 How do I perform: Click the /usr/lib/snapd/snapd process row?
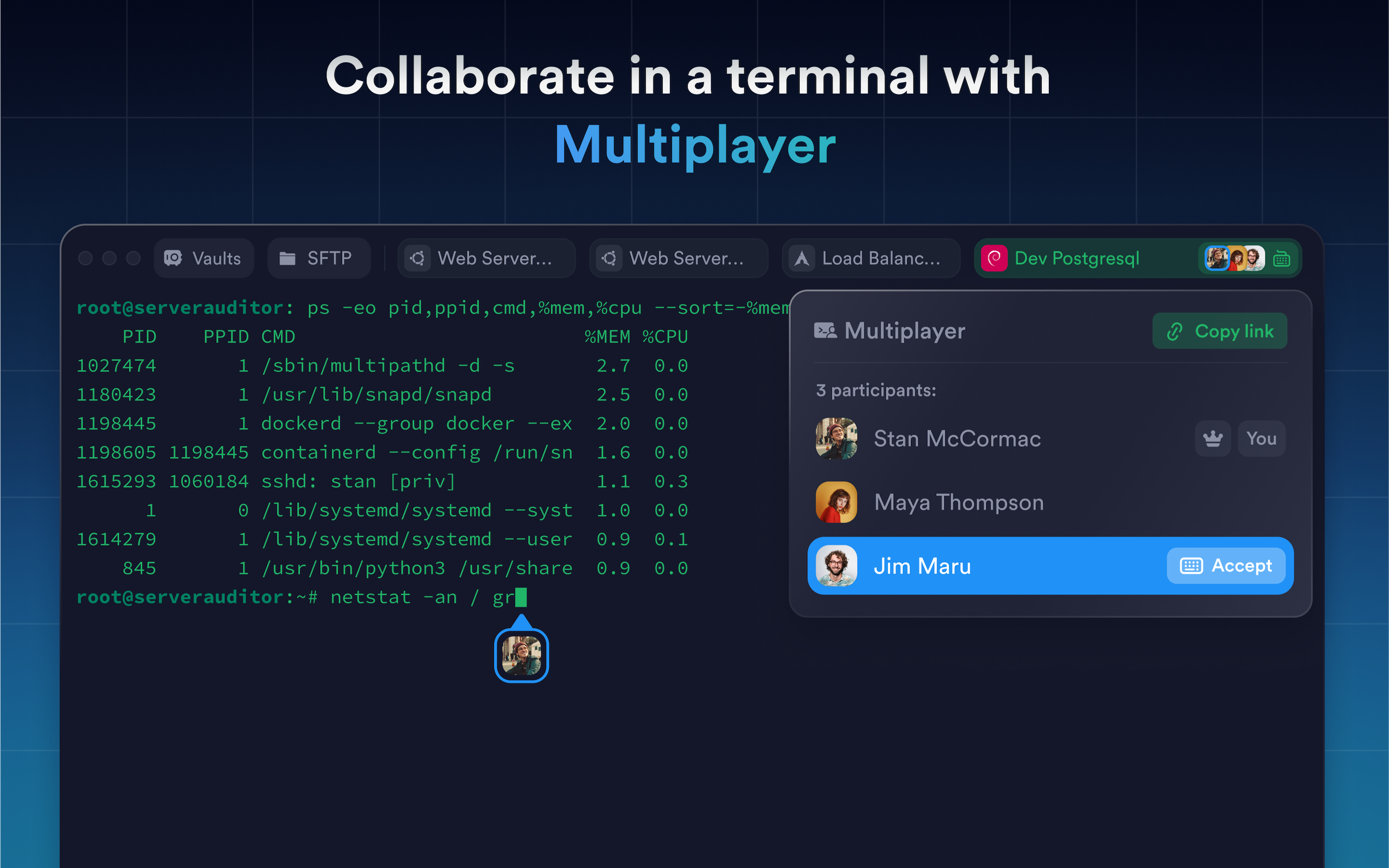point(382,394)
